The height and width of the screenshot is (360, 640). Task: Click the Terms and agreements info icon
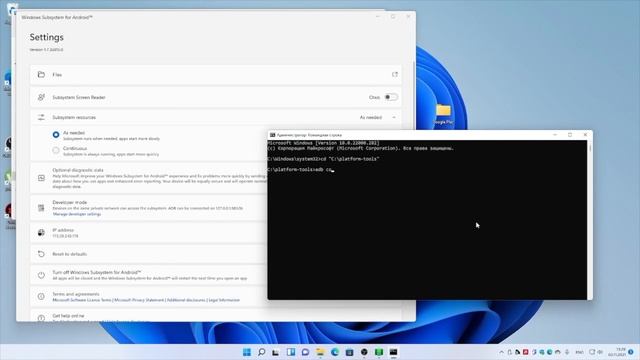(x=41, y=297)
